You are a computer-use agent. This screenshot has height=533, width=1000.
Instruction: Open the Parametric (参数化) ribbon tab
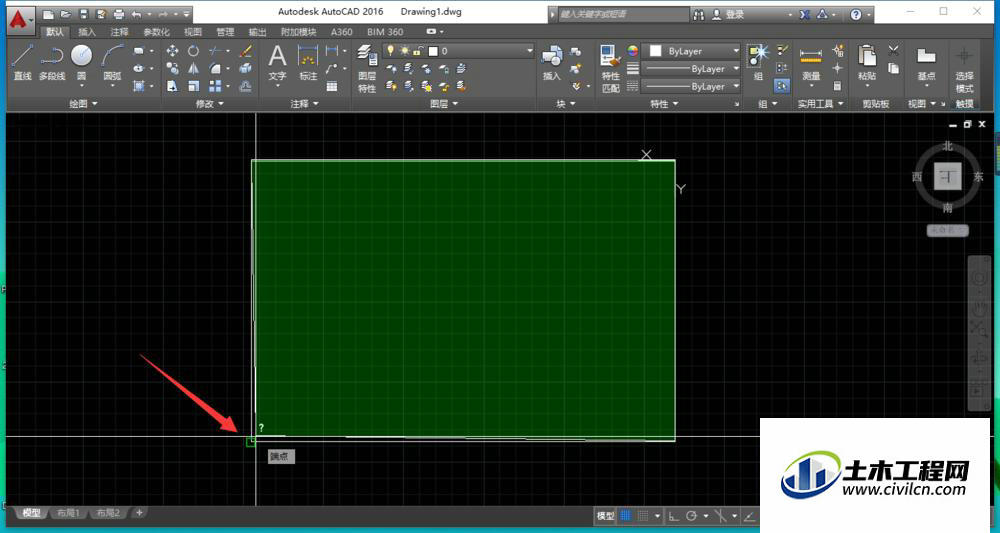156,32
